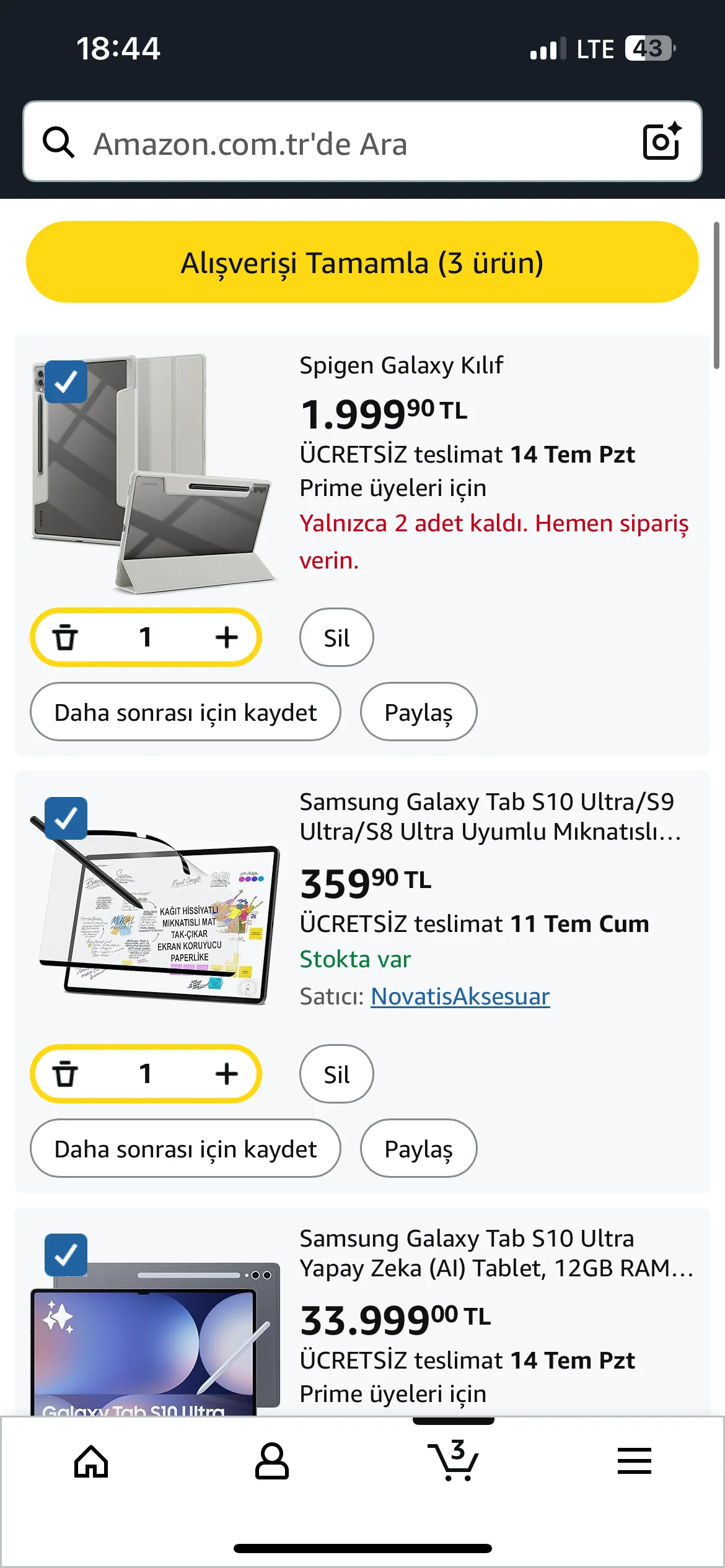Viewport: 725px width, 1568px height.
Task: Open the hamburger menu icon
Action: pyautogui.click(x=634, y=1461)
